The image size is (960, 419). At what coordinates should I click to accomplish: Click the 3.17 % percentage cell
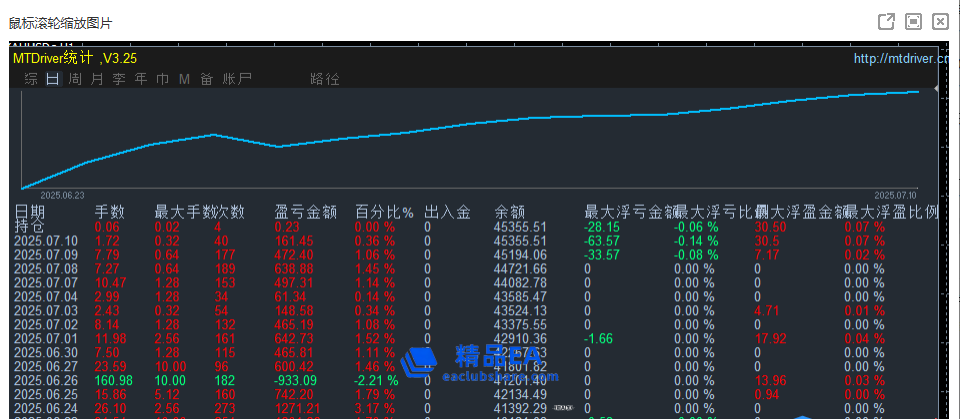coord(376,409)
